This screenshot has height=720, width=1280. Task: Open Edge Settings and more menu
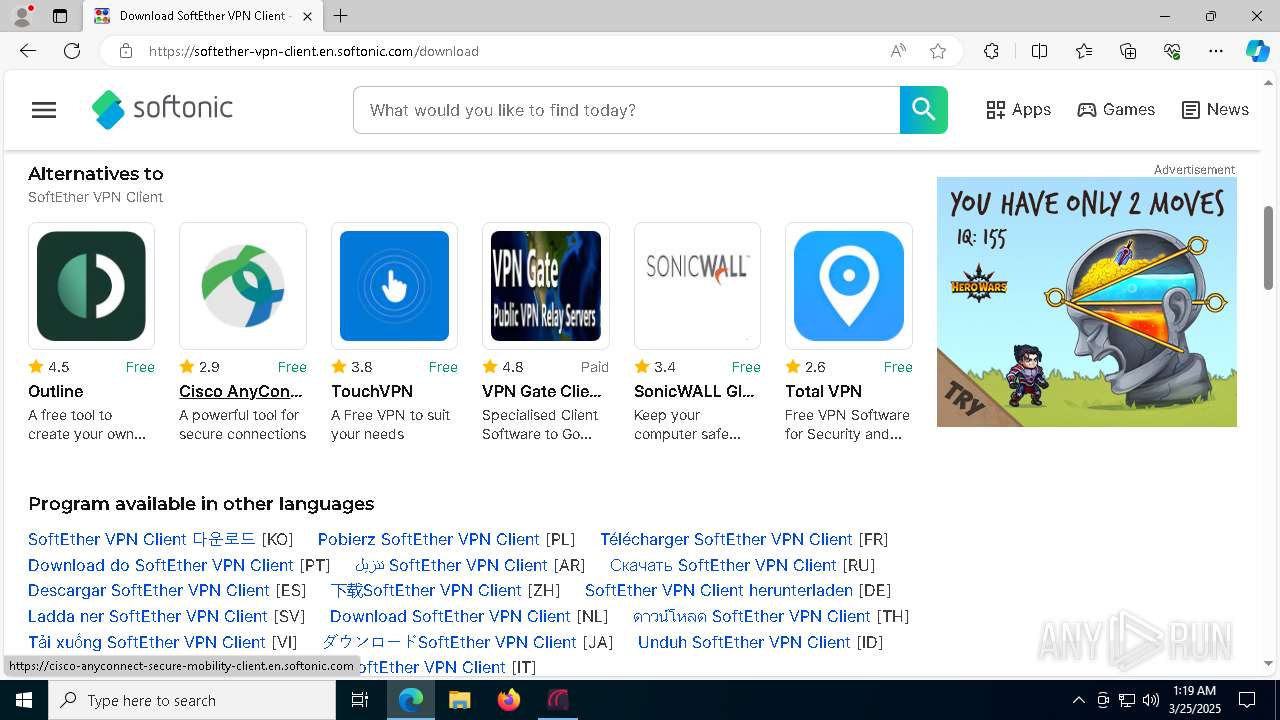(1216, 51)
